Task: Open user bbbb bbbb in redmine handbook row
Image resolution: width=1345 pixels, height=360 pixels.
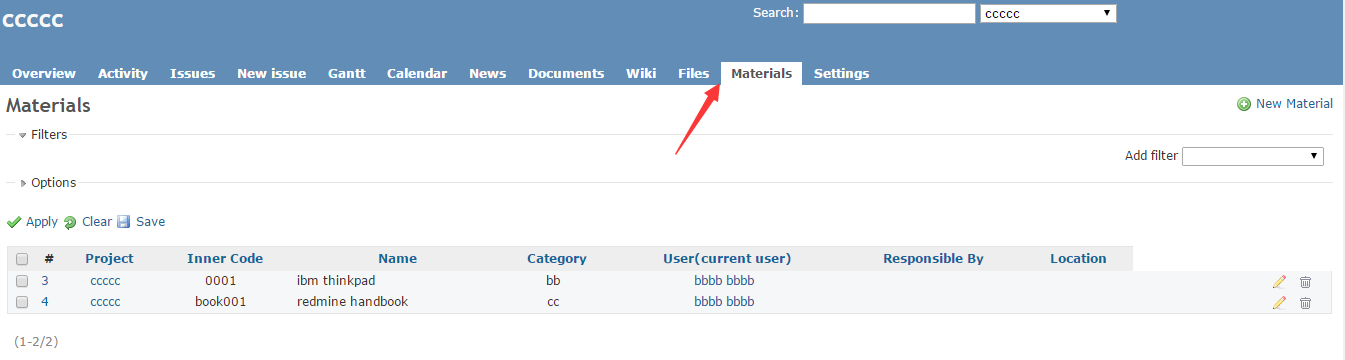Action: [x=724, y=302]
